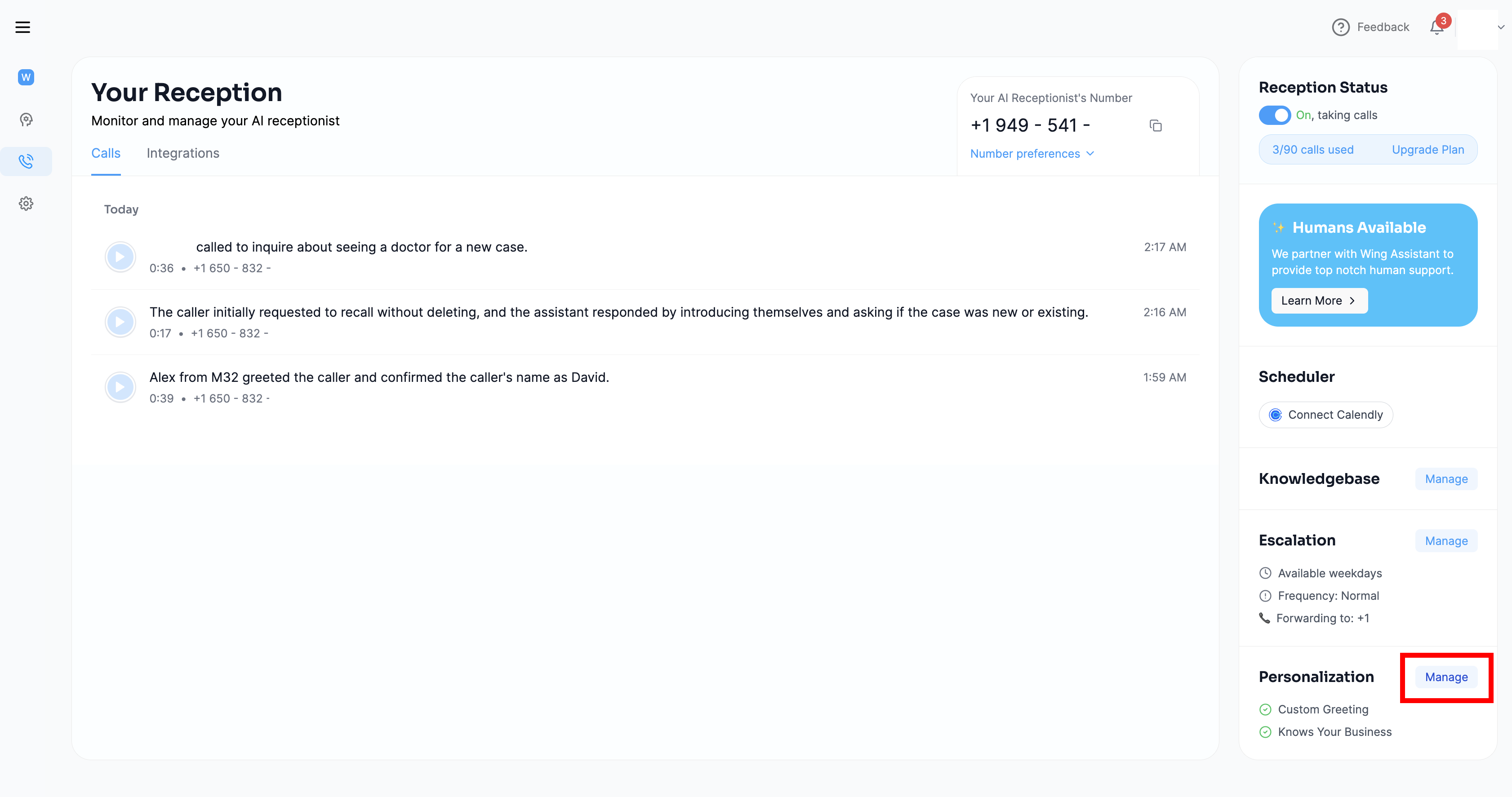This screenshot has height=797, width=1512.
Task: Play the 1:59 AM call from David
Action: click(x=120, y=387)
